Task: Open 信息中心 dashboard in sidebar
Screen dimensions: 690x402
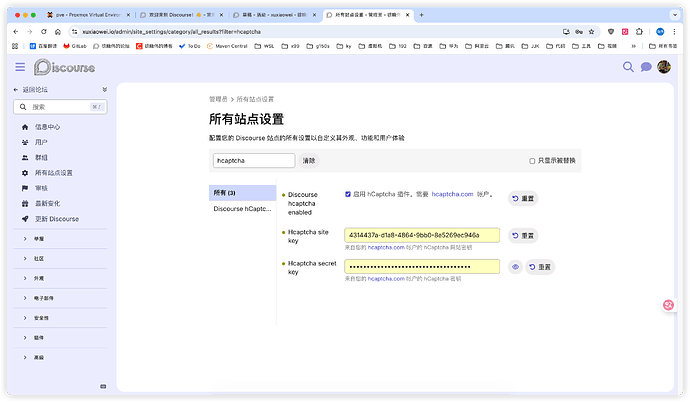Action: [47, 127]
